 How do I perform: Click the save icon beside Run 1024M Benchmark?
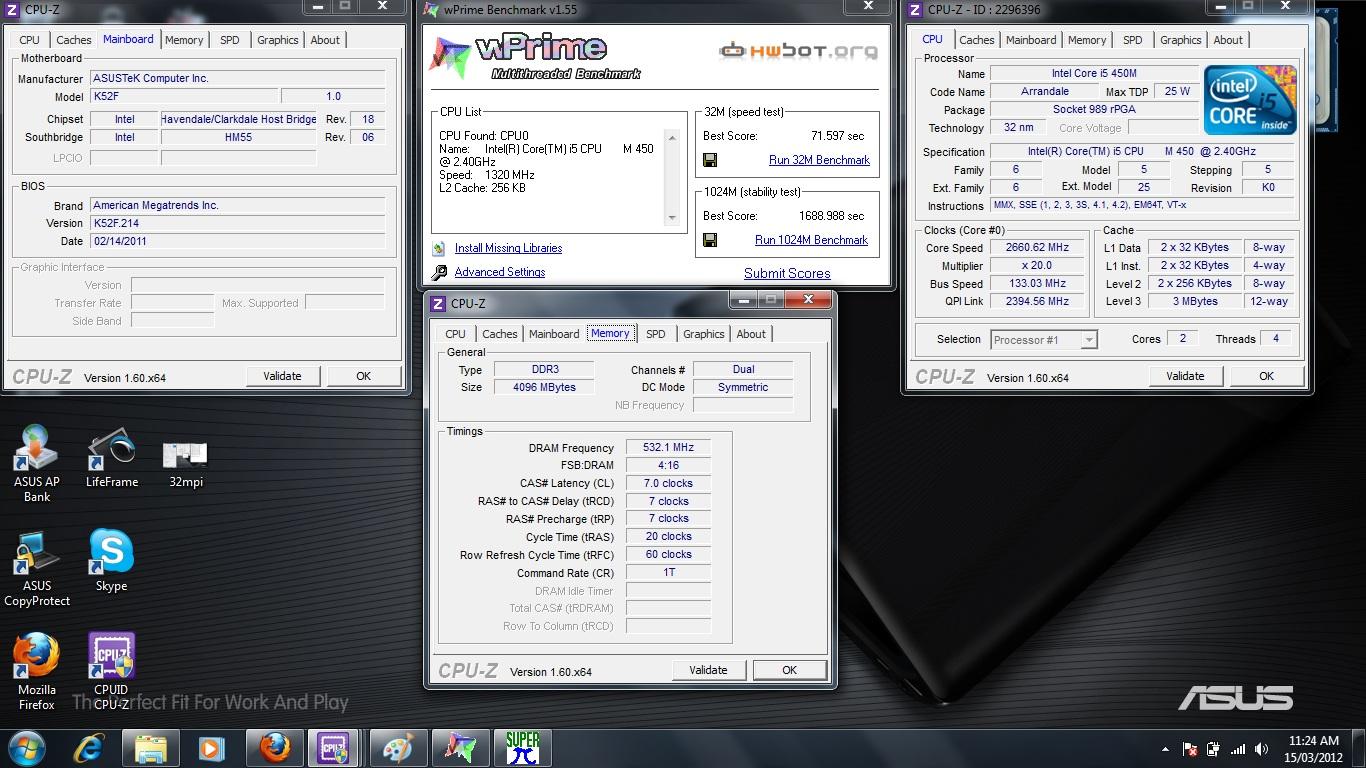point(710,240)
